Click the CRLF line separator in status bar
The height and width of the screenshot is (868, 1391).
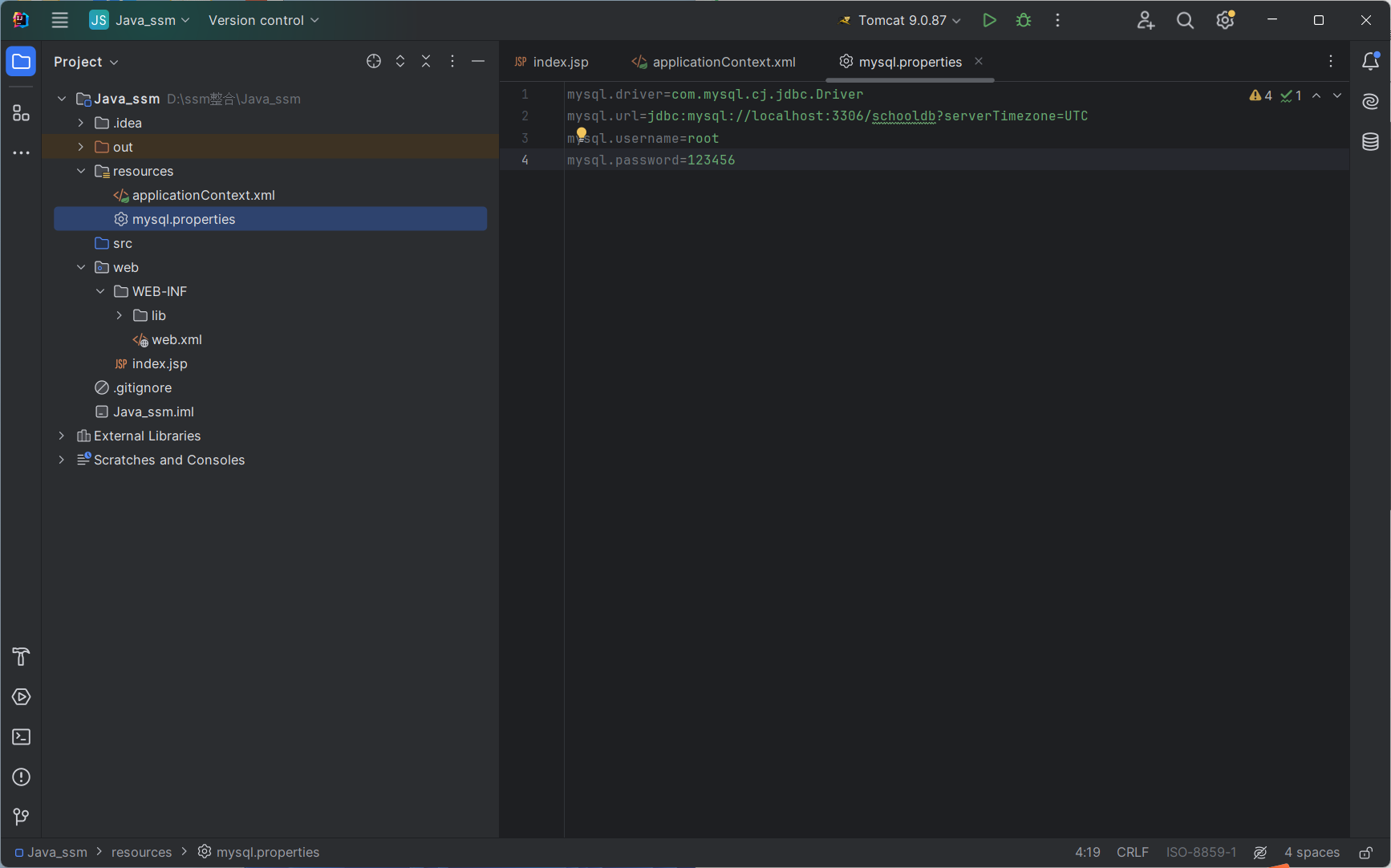point(1132,852)
